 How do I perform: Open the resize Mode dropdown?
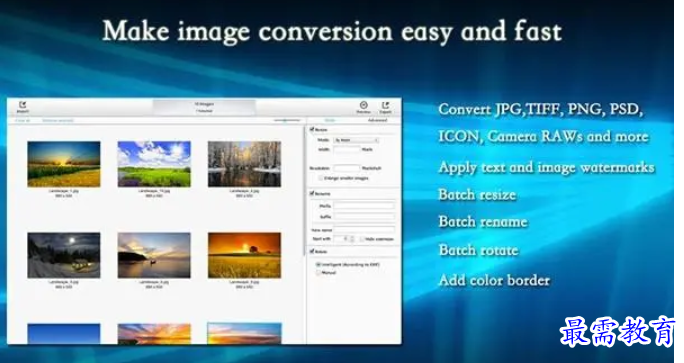tap(356, 140)
